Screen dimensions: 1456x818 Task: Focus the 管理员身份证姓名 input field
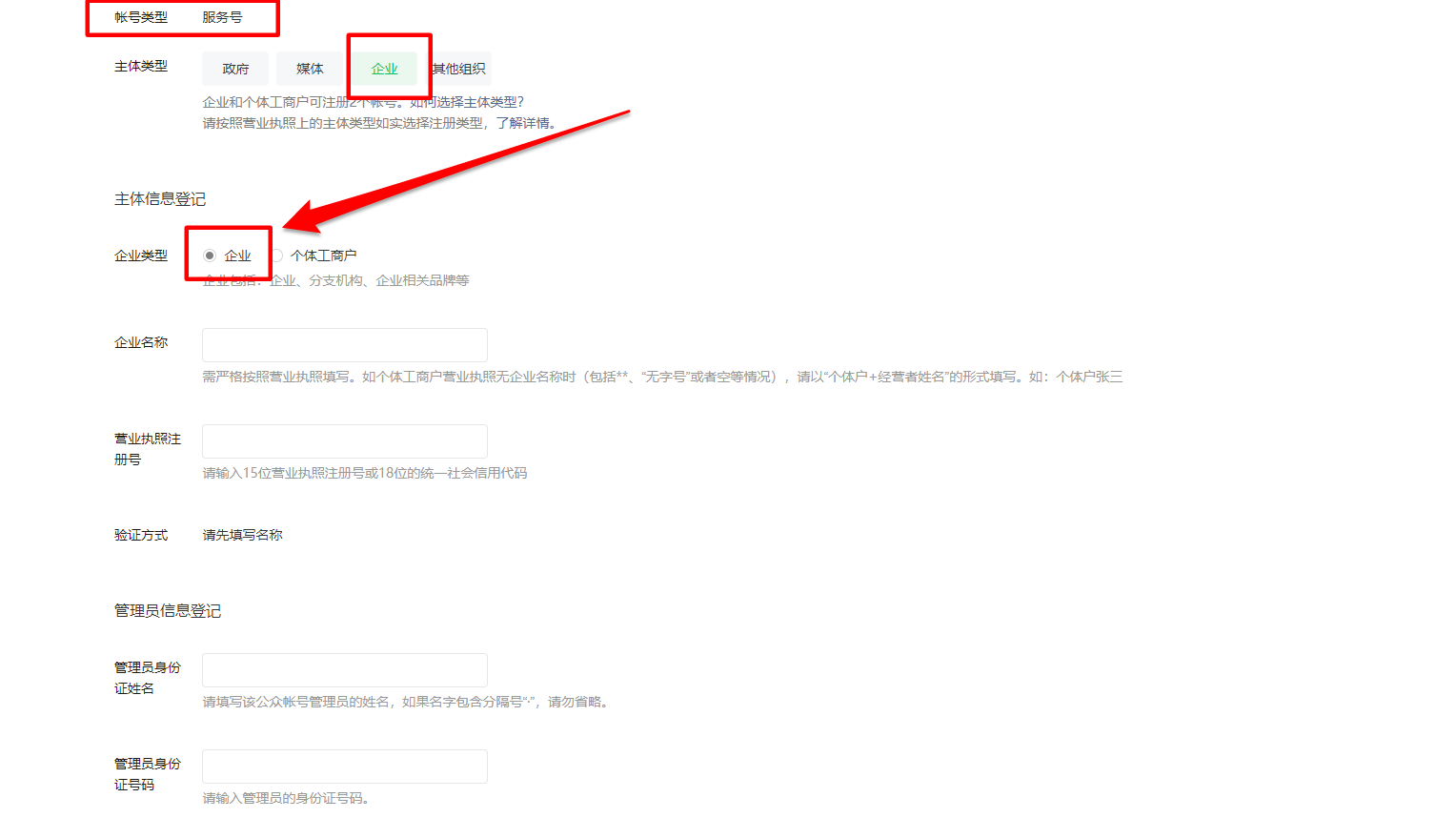pos(345,670)
